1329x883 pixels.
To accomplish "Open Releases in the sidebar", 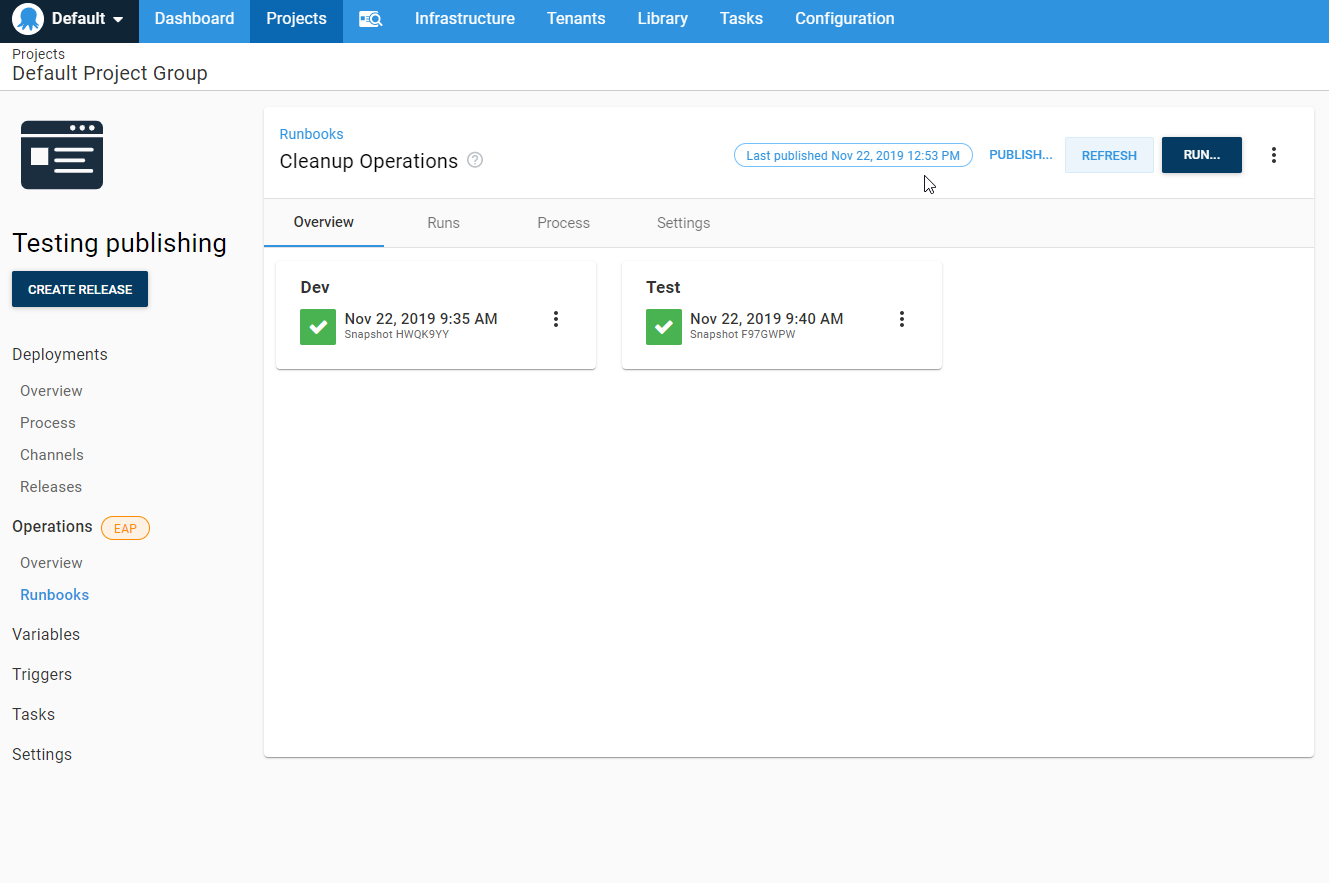I will point(51,487).
